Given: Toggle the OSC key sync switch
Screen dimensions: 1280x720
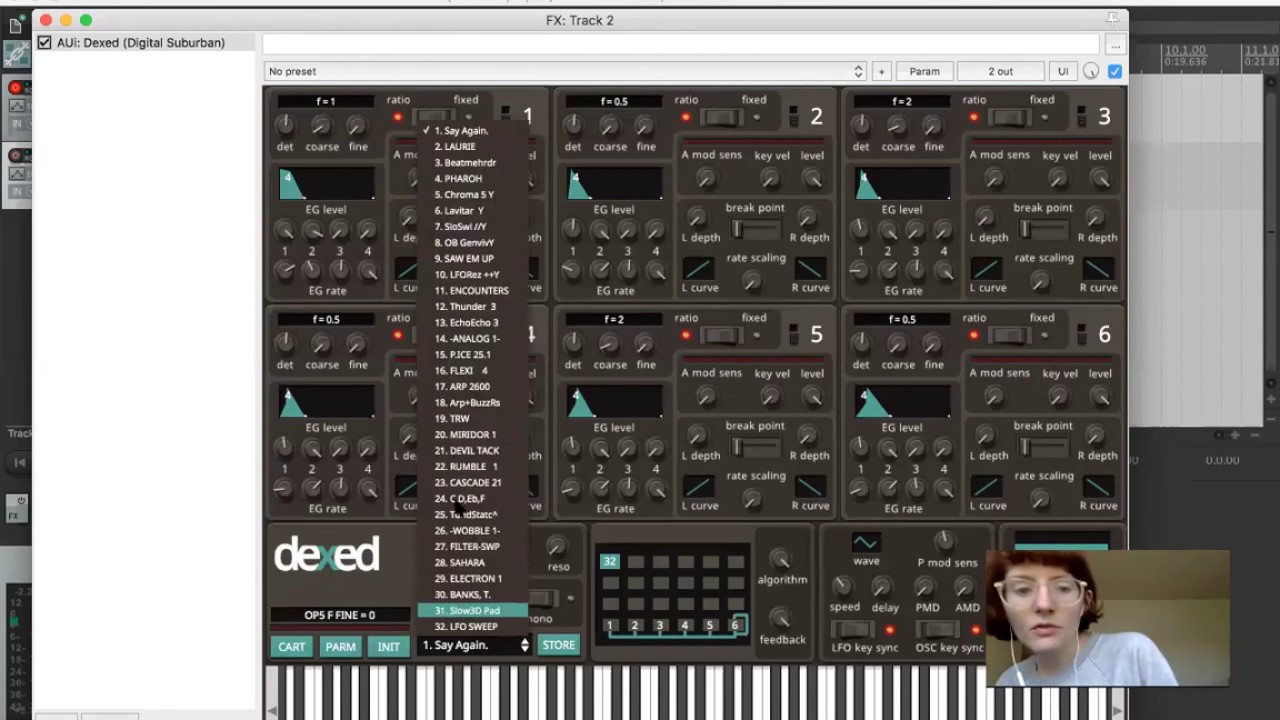Looking at the screenshot, I should [938, 629].
